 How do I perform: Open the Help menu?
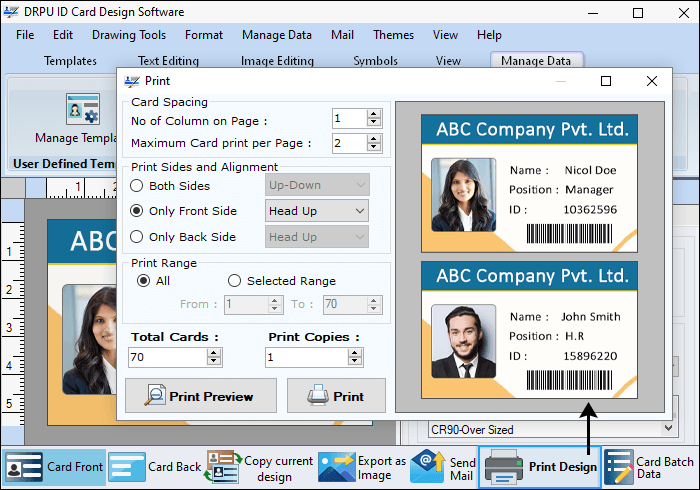[489, 35]
